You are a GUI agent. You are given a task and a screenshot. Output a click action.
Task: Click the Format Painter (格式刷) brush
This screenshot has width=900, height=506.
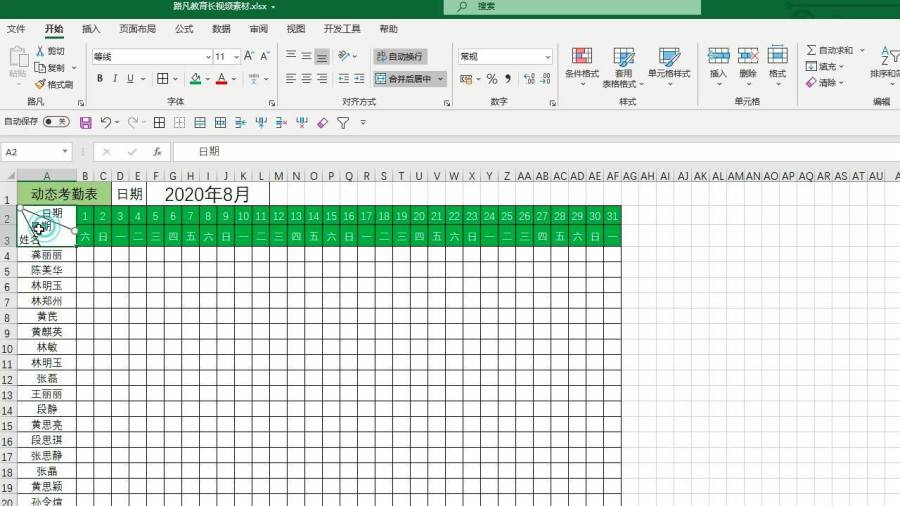point(40,84)
